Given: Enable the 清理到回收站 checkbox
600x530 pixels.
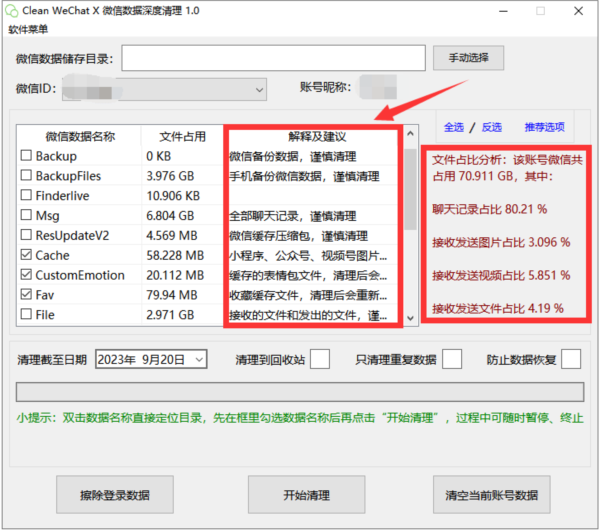Looking at the screenshot, I should coord(320,359).
